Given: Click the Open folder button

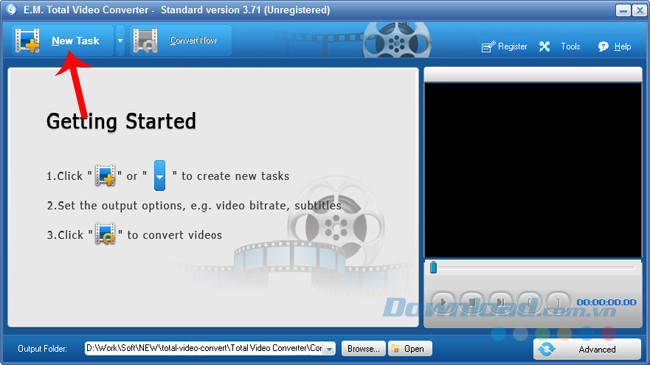Looking at the screenshot, I should tap(410, 349).
